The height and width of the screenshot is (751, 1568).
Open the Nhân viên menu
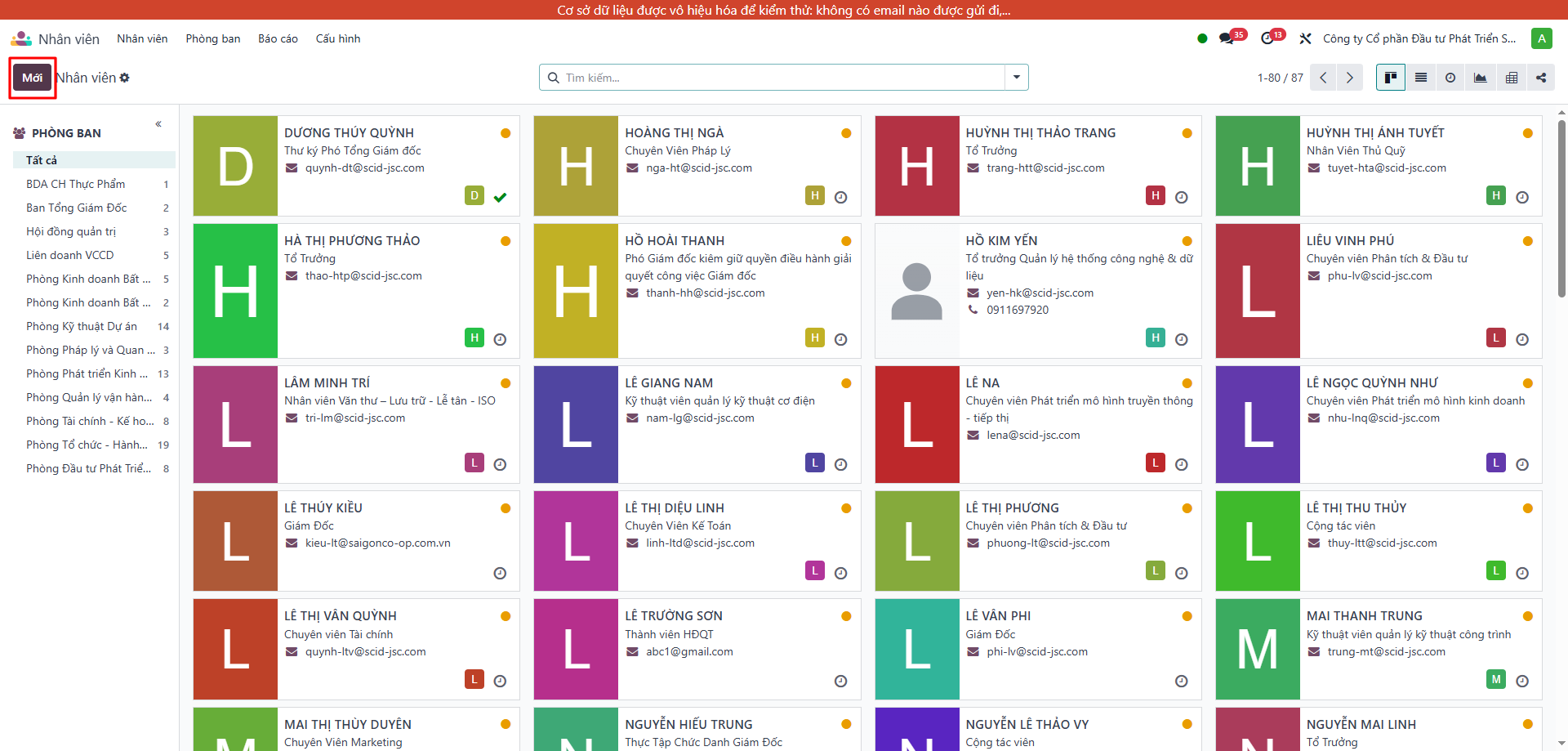point(142,38)
